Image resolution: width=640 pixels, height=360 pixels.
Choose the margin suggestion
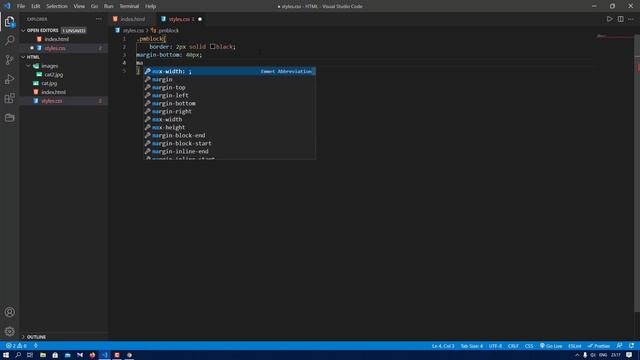point(229,80)
